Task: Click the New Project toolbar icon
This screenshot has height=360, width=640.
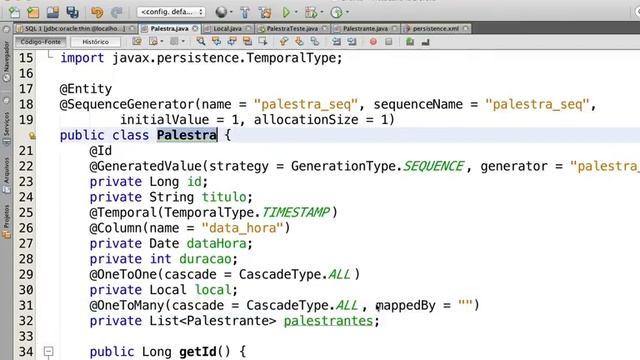Action: (33, 12)
